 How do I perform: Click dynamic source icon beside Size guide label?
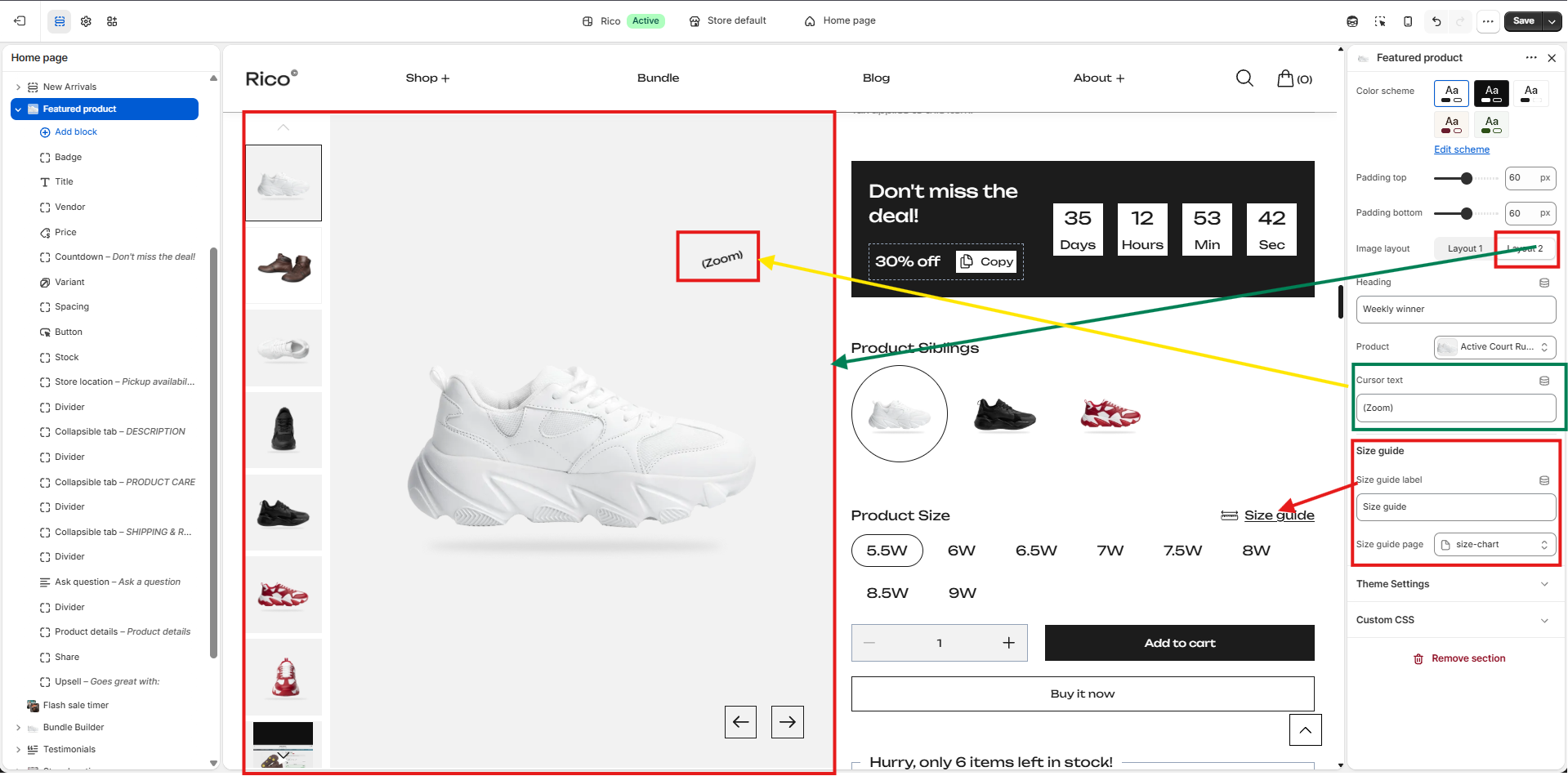[1544, 480]
